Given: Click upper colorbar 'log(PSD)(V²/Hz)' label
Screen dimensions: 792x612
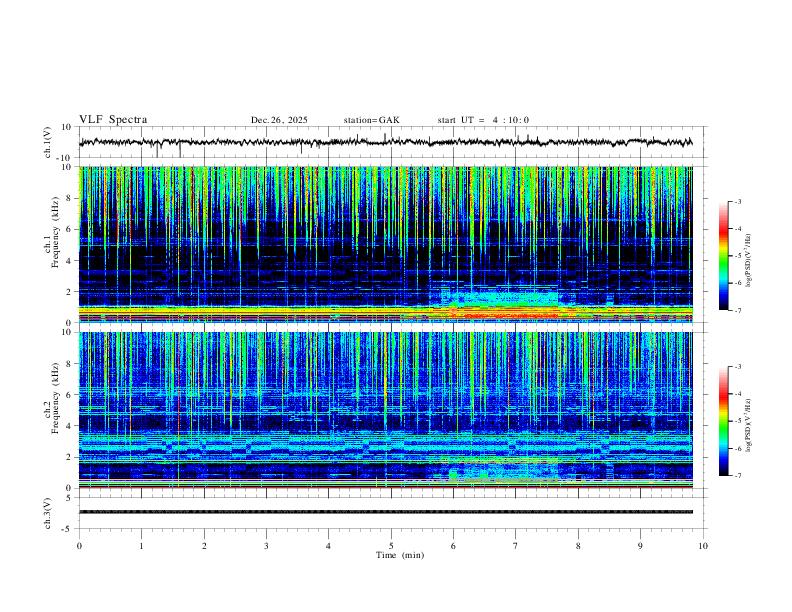Looking at the screenshot, I should (x=749, y=261).
